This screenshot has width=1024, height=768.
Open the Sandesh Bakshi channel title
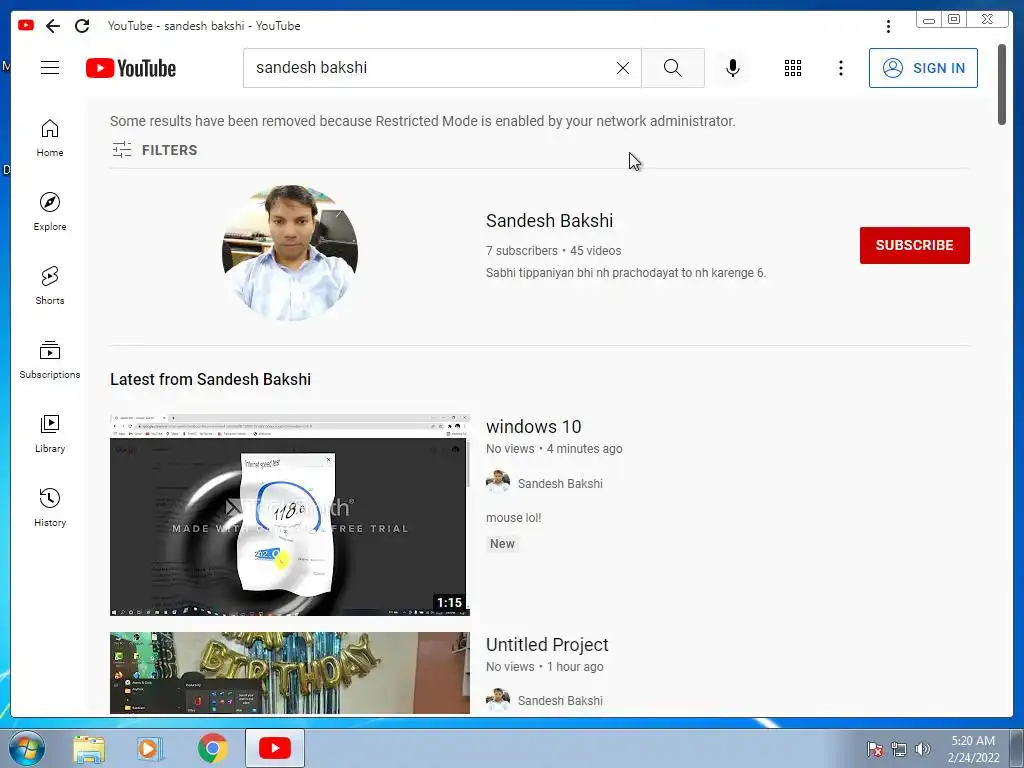coord(549,221)
